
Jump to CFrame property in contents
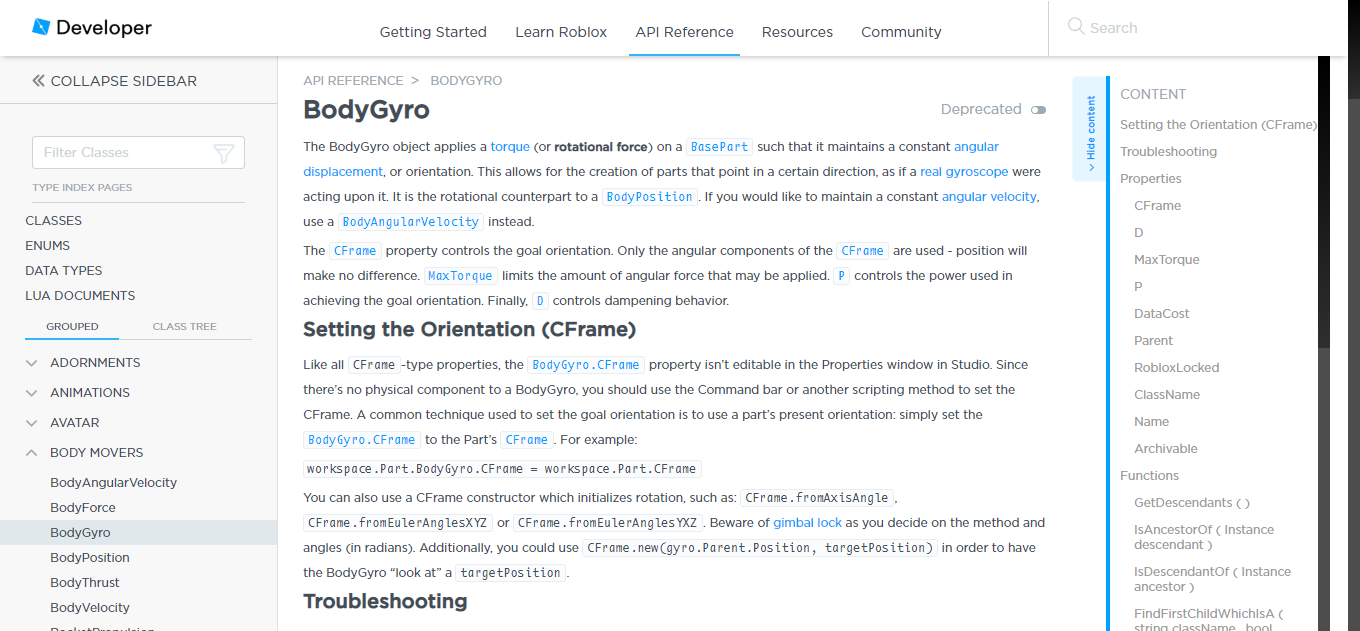point(1157,206)
